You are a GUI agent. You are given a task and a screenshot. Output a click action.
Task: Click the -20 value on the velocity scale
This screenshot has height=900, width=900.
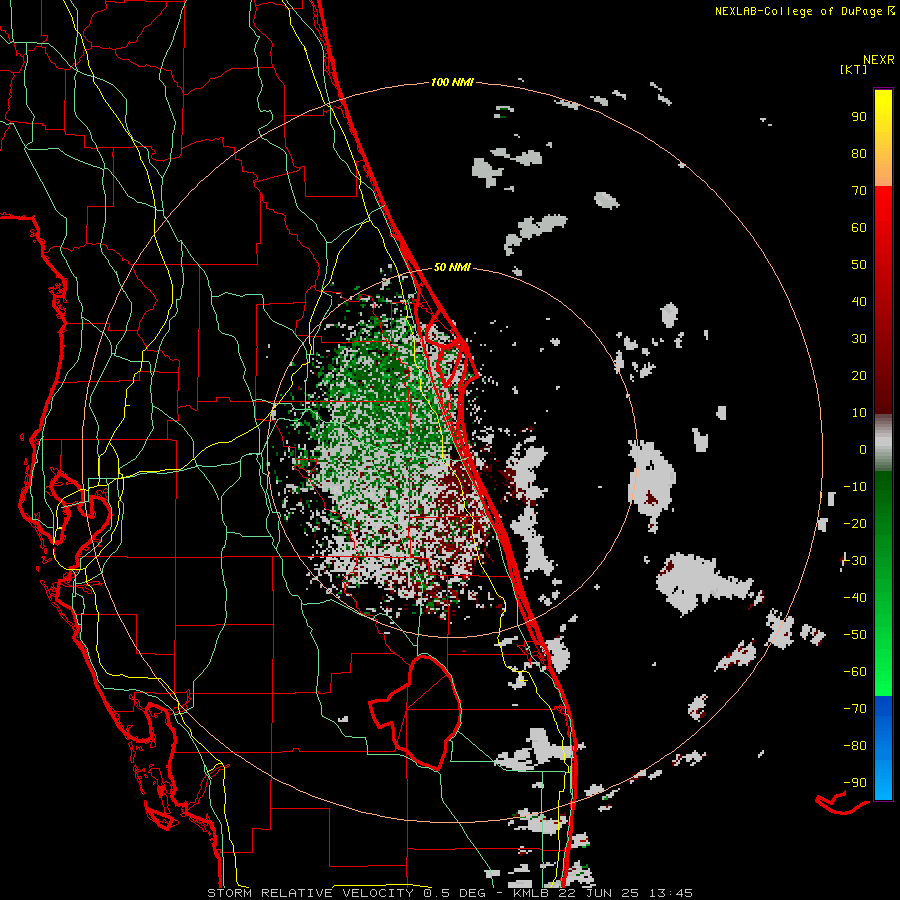(x=855, y=523)
